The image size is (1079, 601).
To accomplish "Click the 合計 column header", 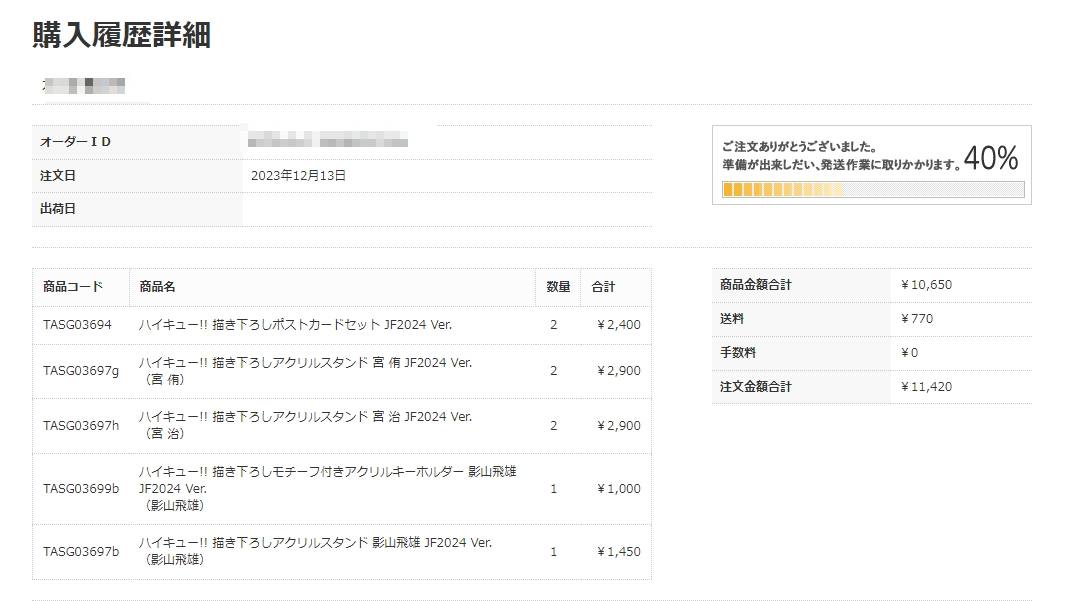I will 603,286.
